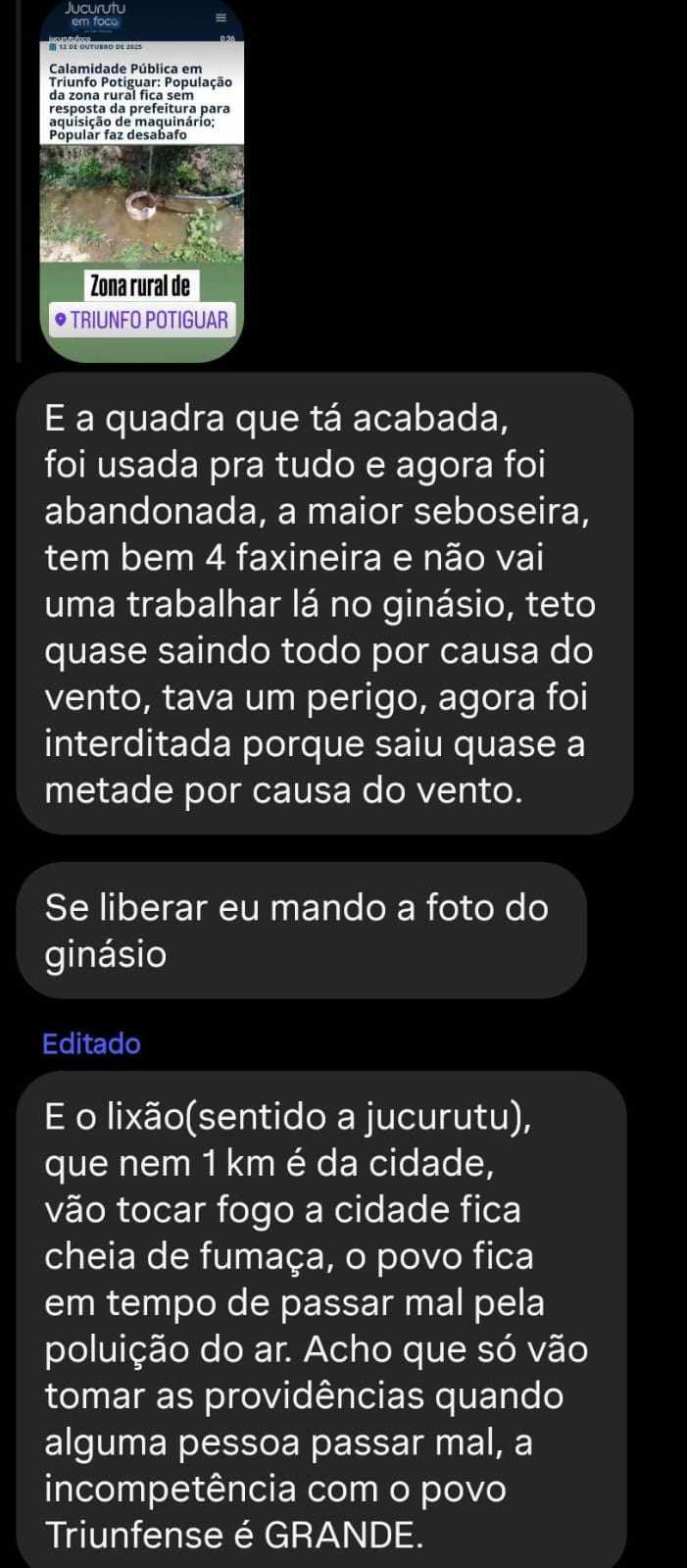Image resolution: width=687 pixels, height=1568 pixels.
Task: Click the flooded well photo in the story
Action: (141, 203)
